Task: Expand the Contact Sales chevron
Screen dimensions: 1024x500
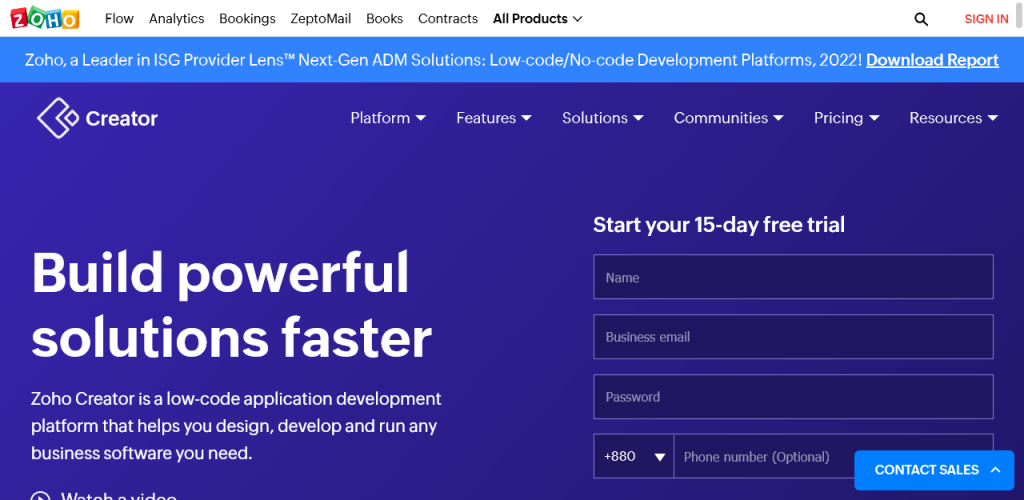Action: point(995,469)
